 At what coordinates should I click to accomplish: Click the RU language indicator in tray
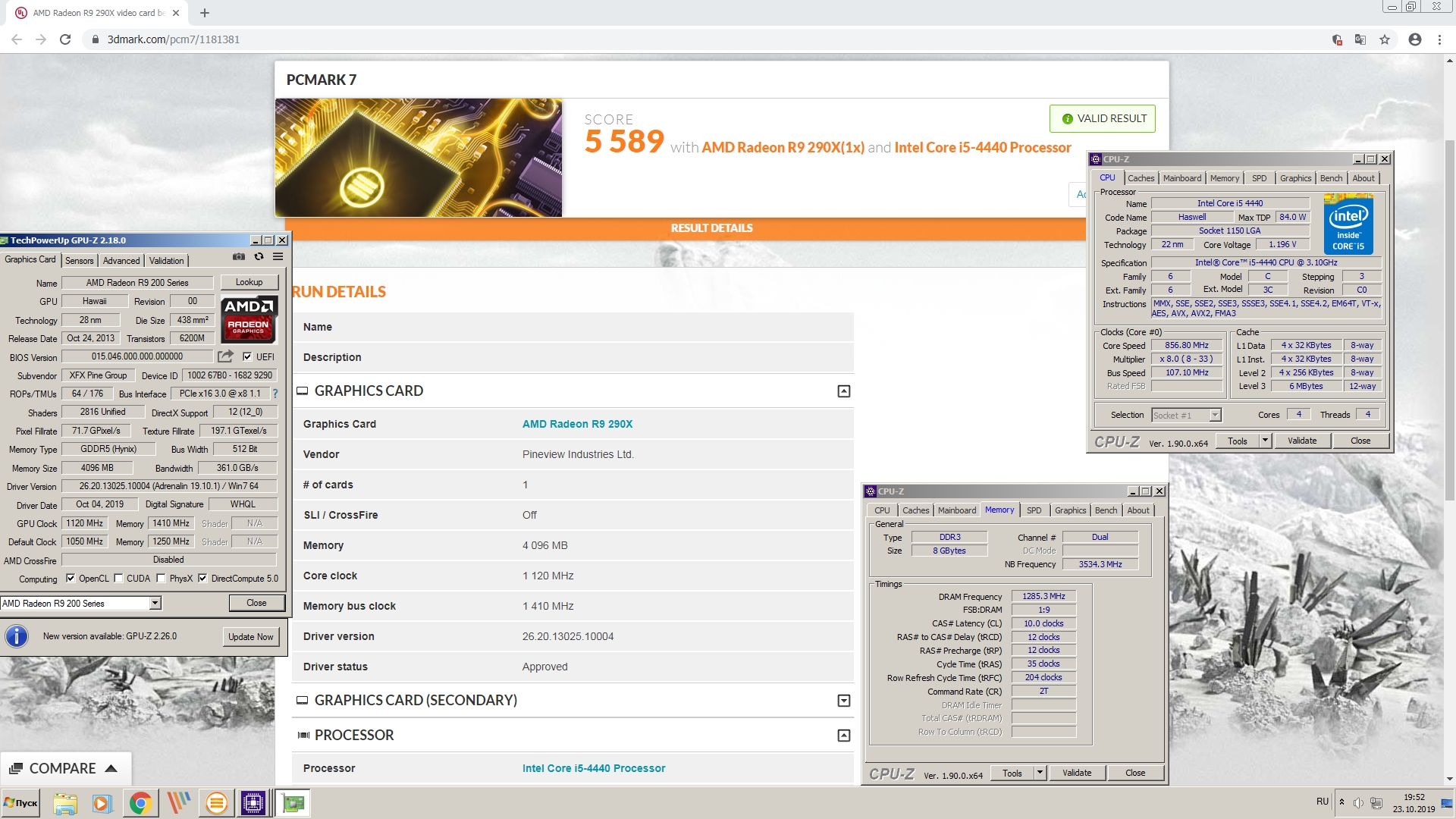tap(1323, 802)
